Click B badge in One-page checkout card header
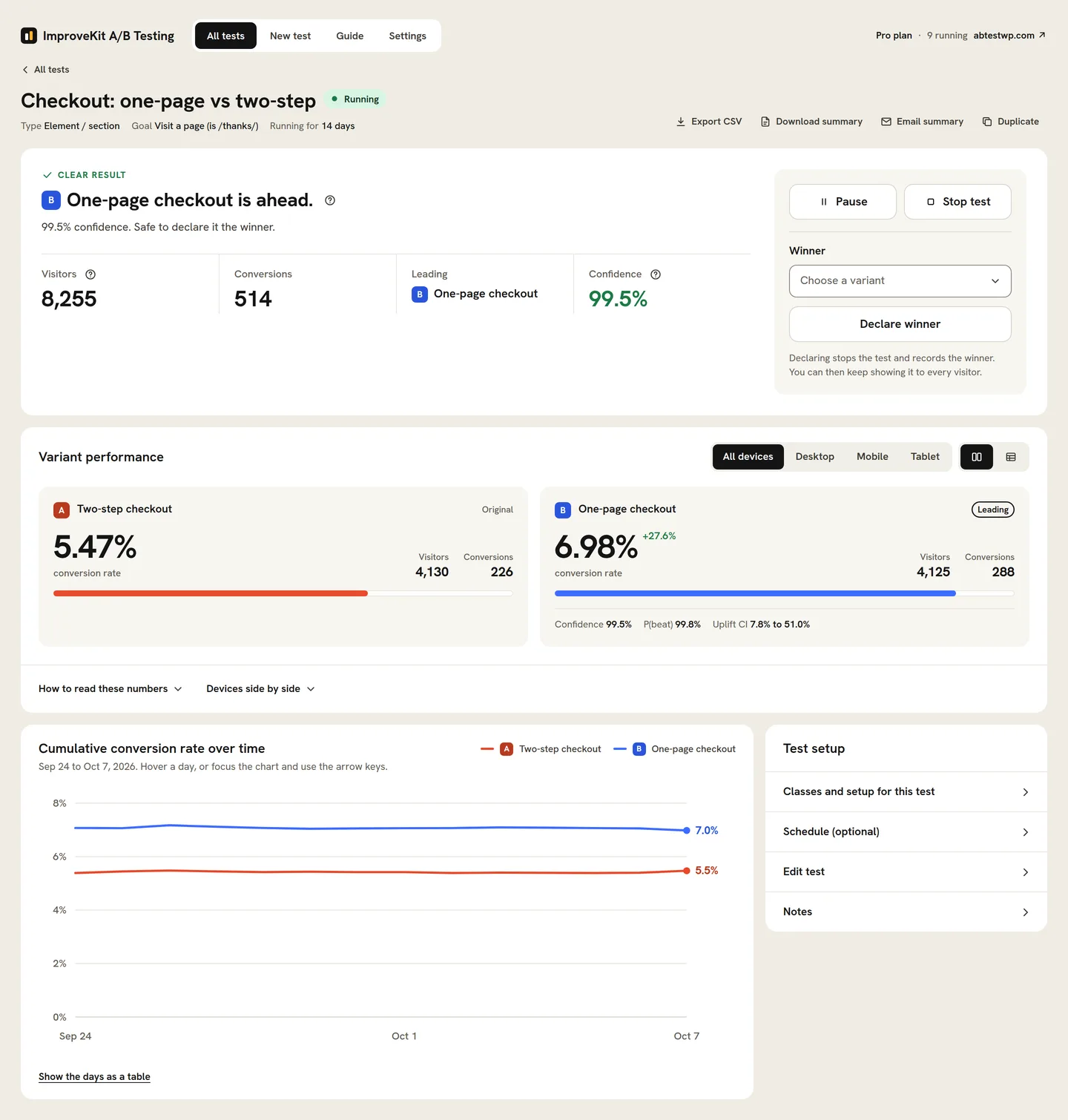The image size is (1068, 1120). click(563, 510)
